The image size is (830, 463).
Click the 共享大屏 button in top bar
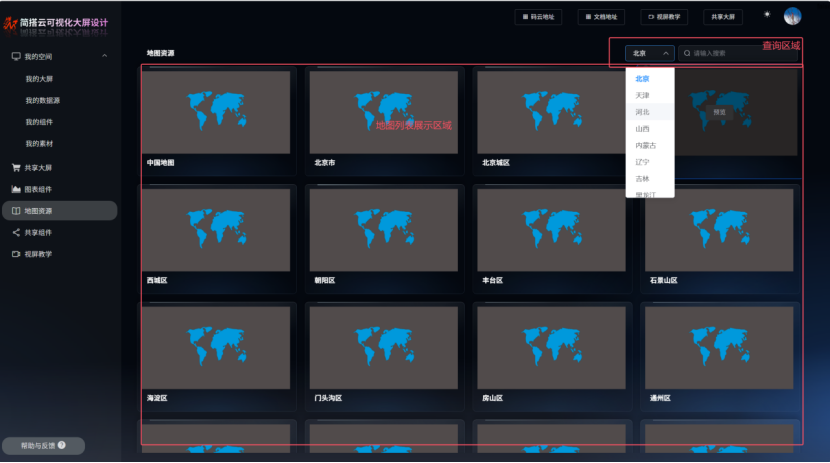(723, 17)
